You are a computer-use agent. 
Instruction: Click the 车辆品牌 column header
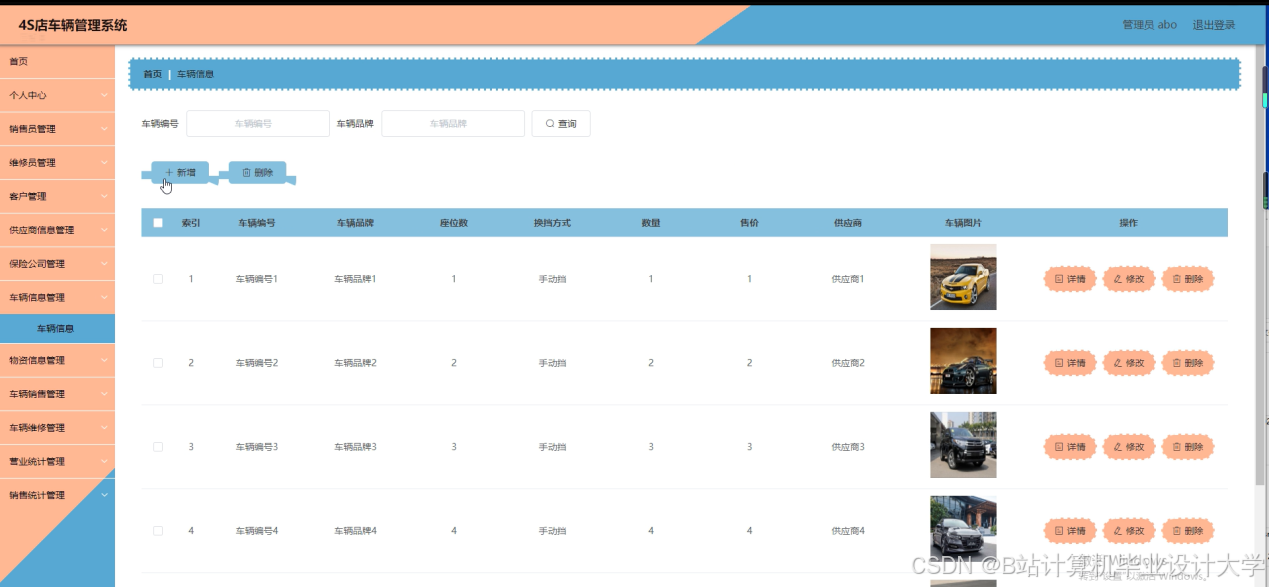(355, 223)
